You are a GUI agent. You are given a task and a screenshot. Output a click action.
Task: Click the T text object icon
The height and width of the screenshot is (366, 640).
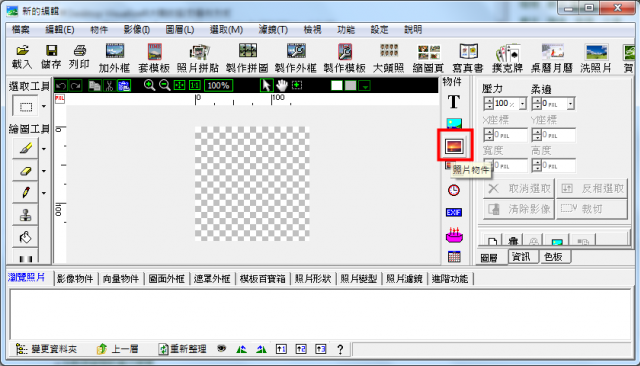pos(454,102)
